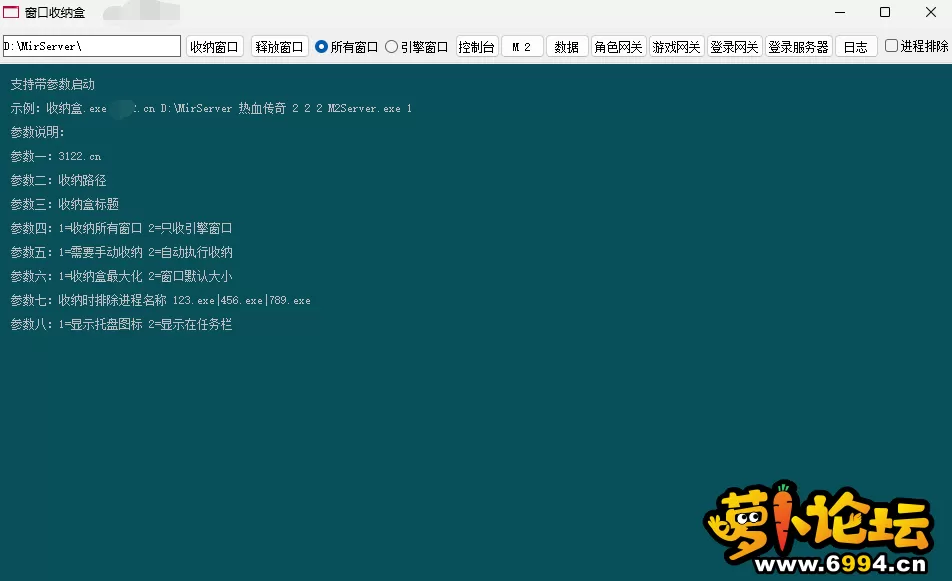
Task: Maximize the 窗口收纳盒 window
Action: pyautogui.click(x=885, y=12)
